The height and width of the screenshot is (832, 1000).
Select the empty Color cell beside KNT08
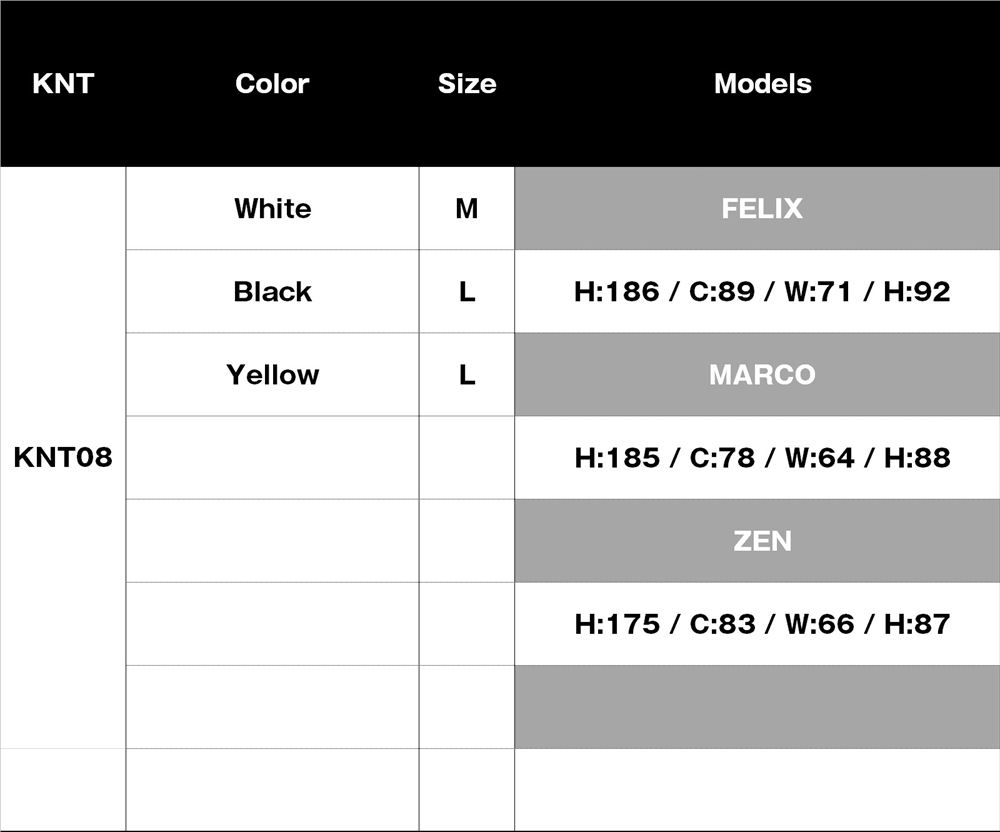point(272,458)
